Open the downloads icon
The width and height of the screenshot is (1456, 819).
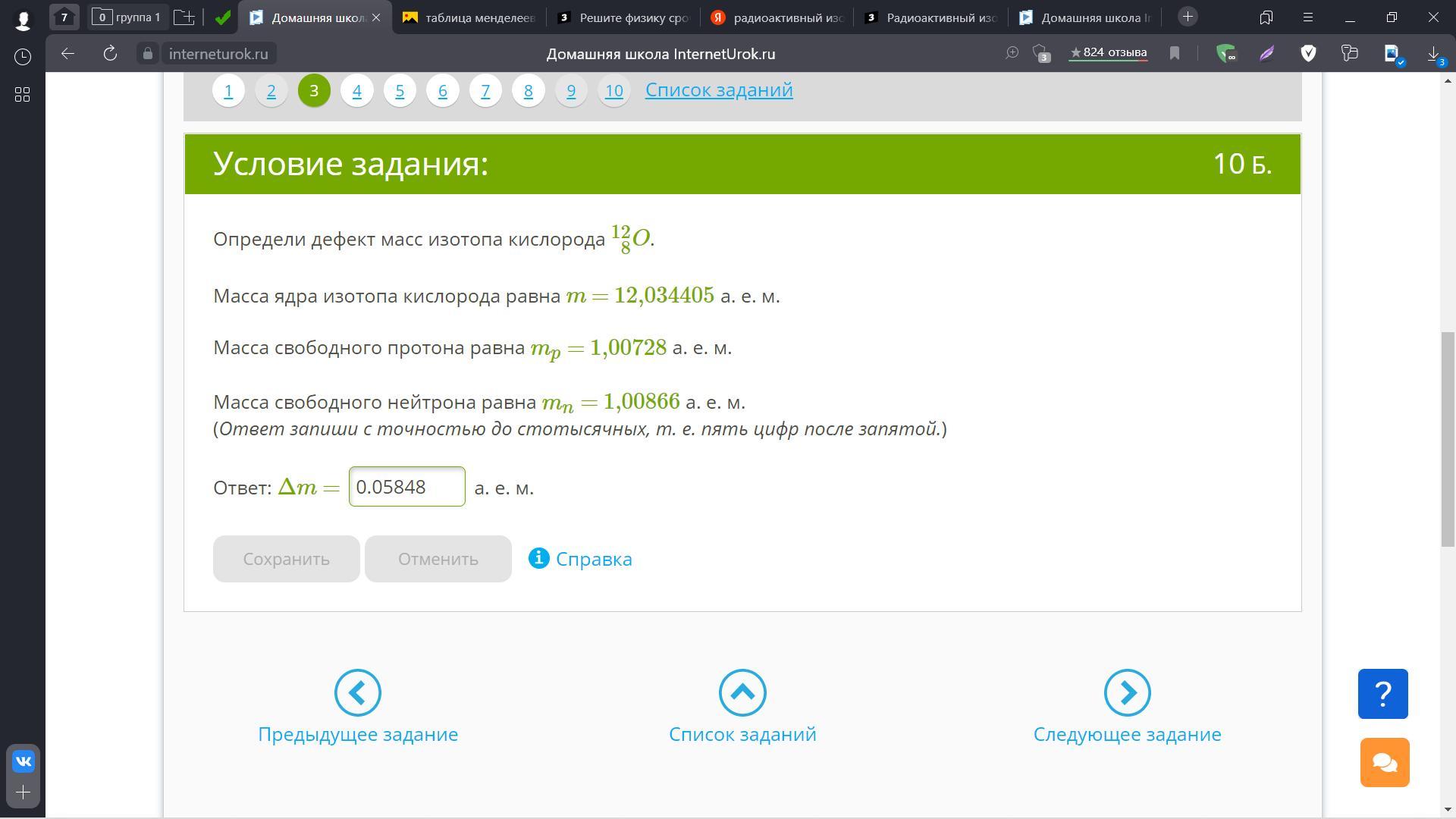click(1433, 53)
